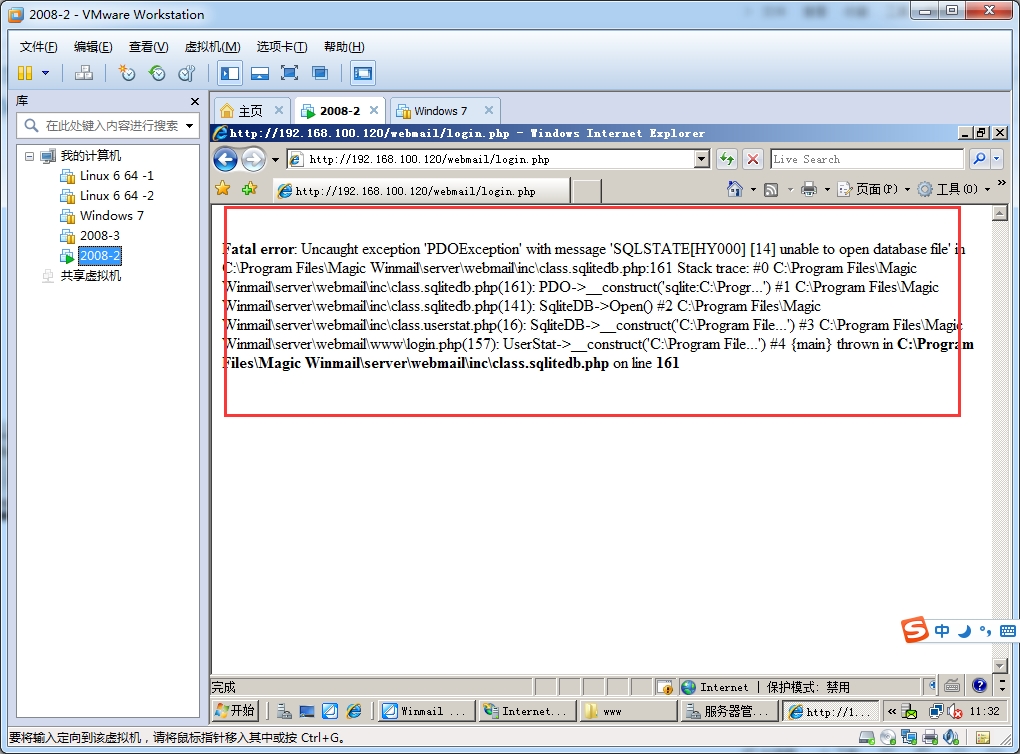Image resolution: width=1020 pixels, height=754 pixels.
Task: Click the IE Print icon
Action: click(x=809, y=189)
